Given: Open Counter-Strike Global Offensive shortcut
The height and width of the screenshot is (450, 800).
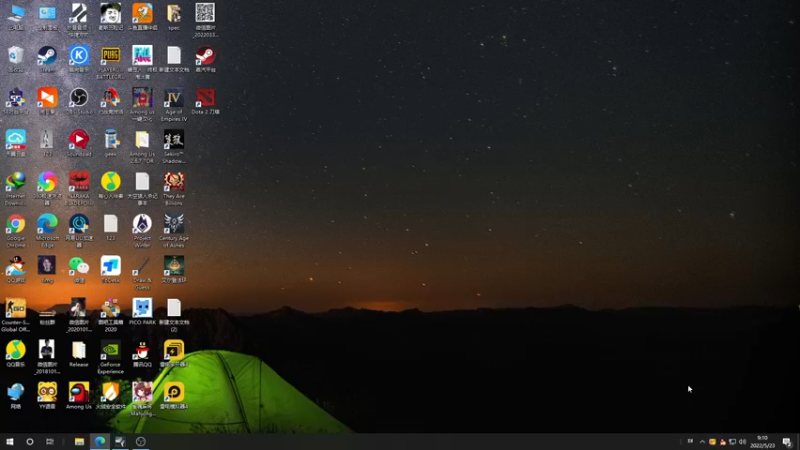Looking at the screenshot, I should (16, 308).
